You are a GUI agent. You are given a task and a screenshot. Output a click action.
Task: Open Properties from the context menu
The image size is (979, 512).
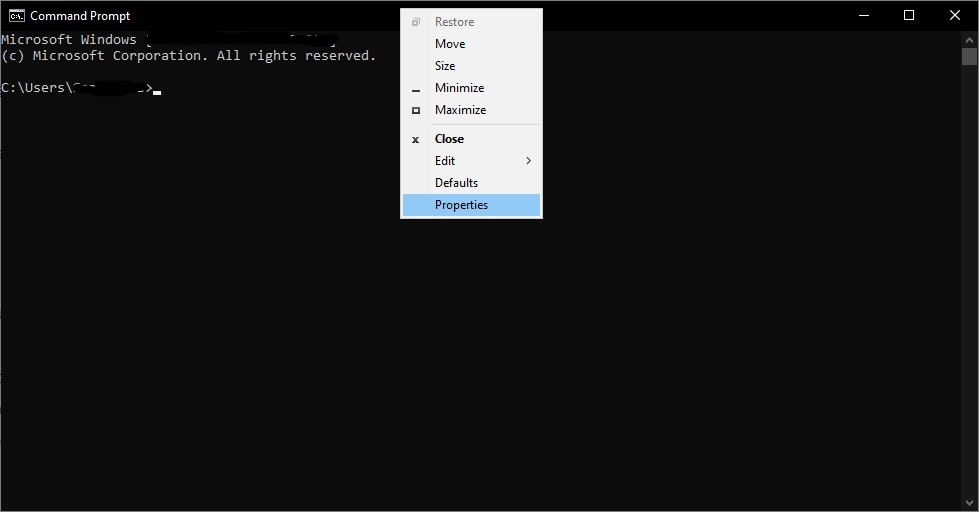pyautogui.click(x=471, y=205)
